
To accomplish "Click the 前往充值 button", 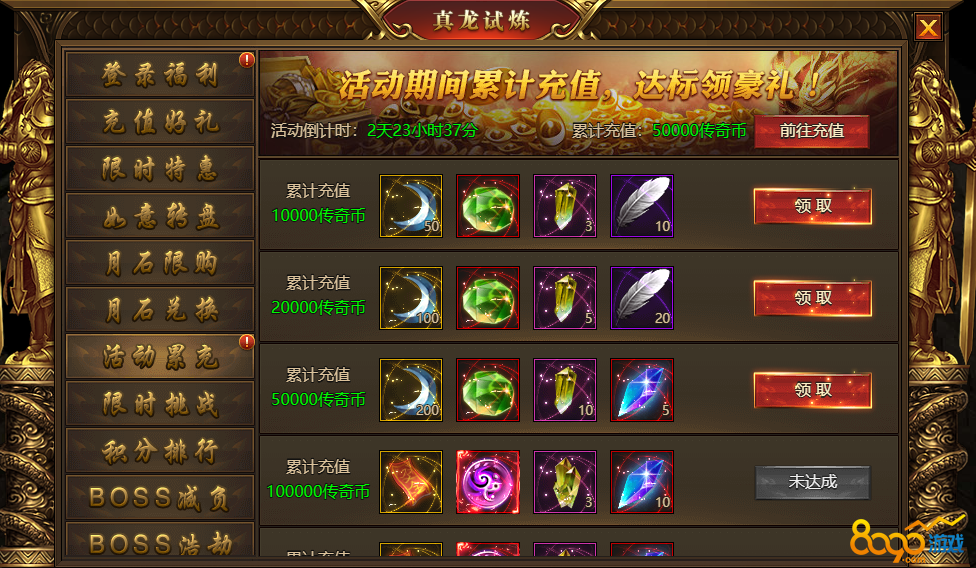I will point(812,131).
